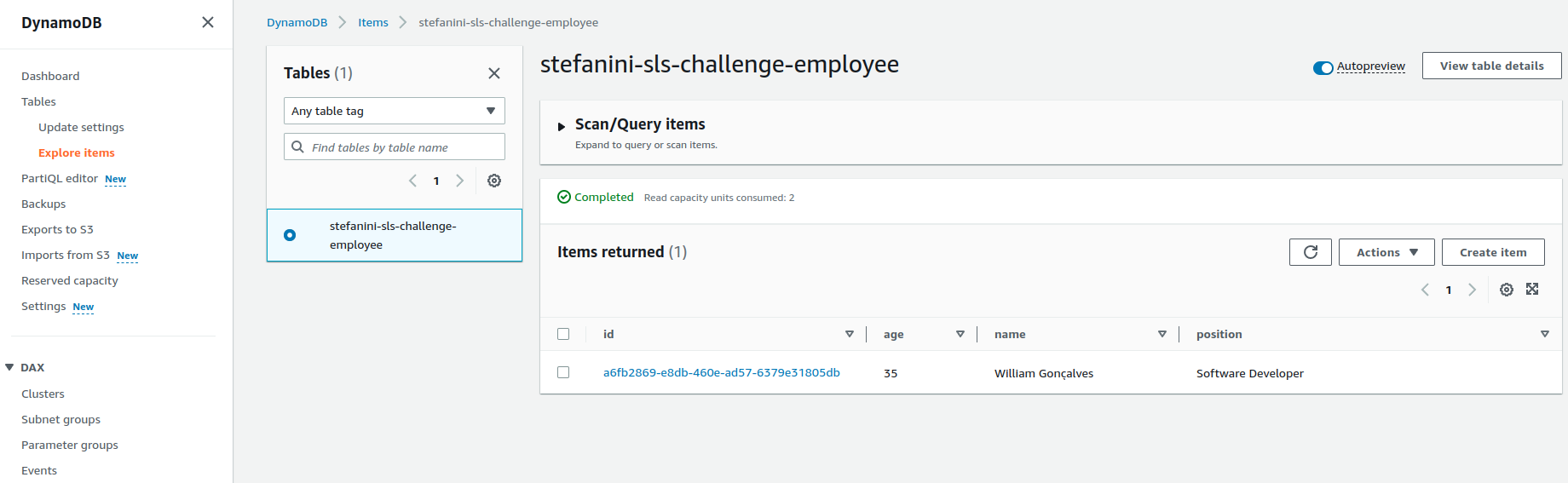Click the Autopreview label link
This screenshot has height=483, width=1568.
(x=1371, y=66)
